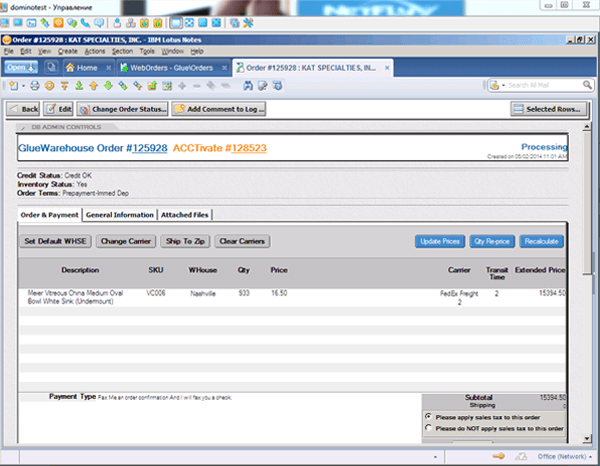Screen dimensions: 600x466
Task: Open the File menu
Action: [8, 51]
